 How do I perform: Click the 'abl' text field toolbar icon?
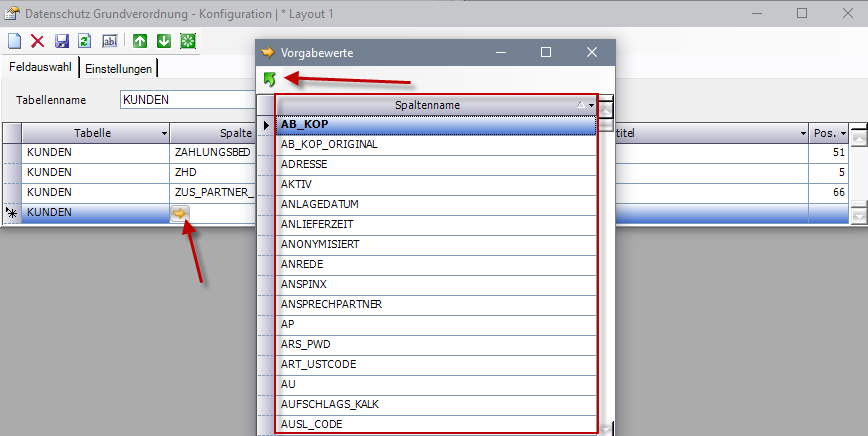[x=110, y=41]
